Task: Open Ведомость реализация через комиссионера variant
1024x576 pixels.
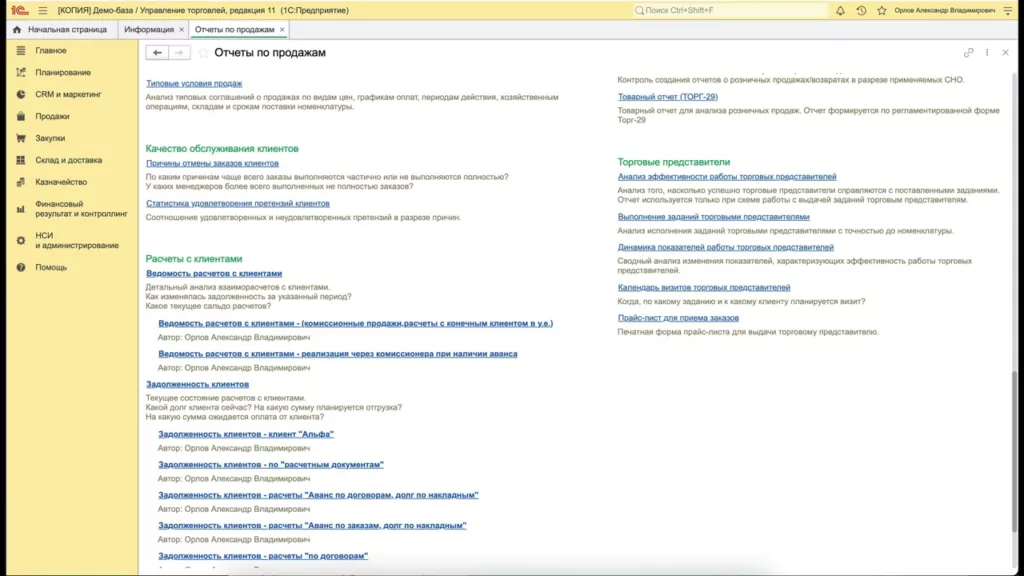Action: (x=338, y=354)
